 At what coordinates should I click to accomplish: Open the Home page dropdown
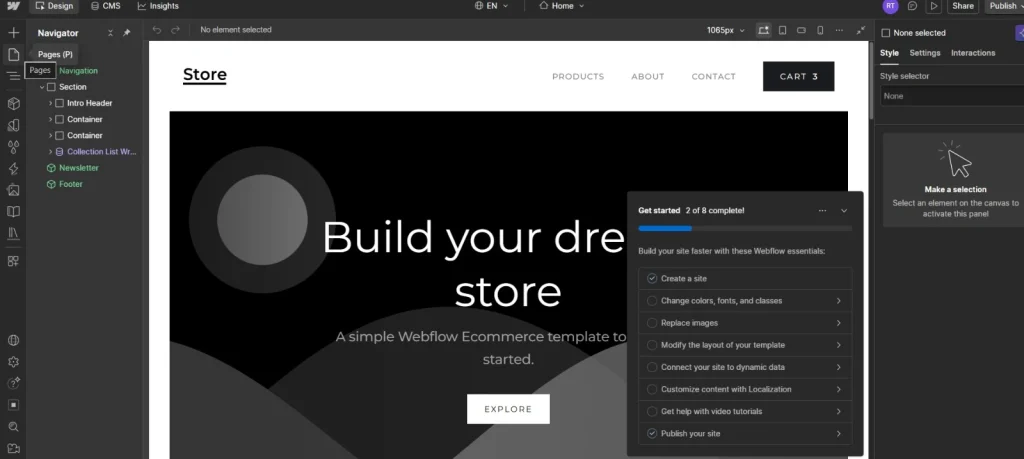562,6
